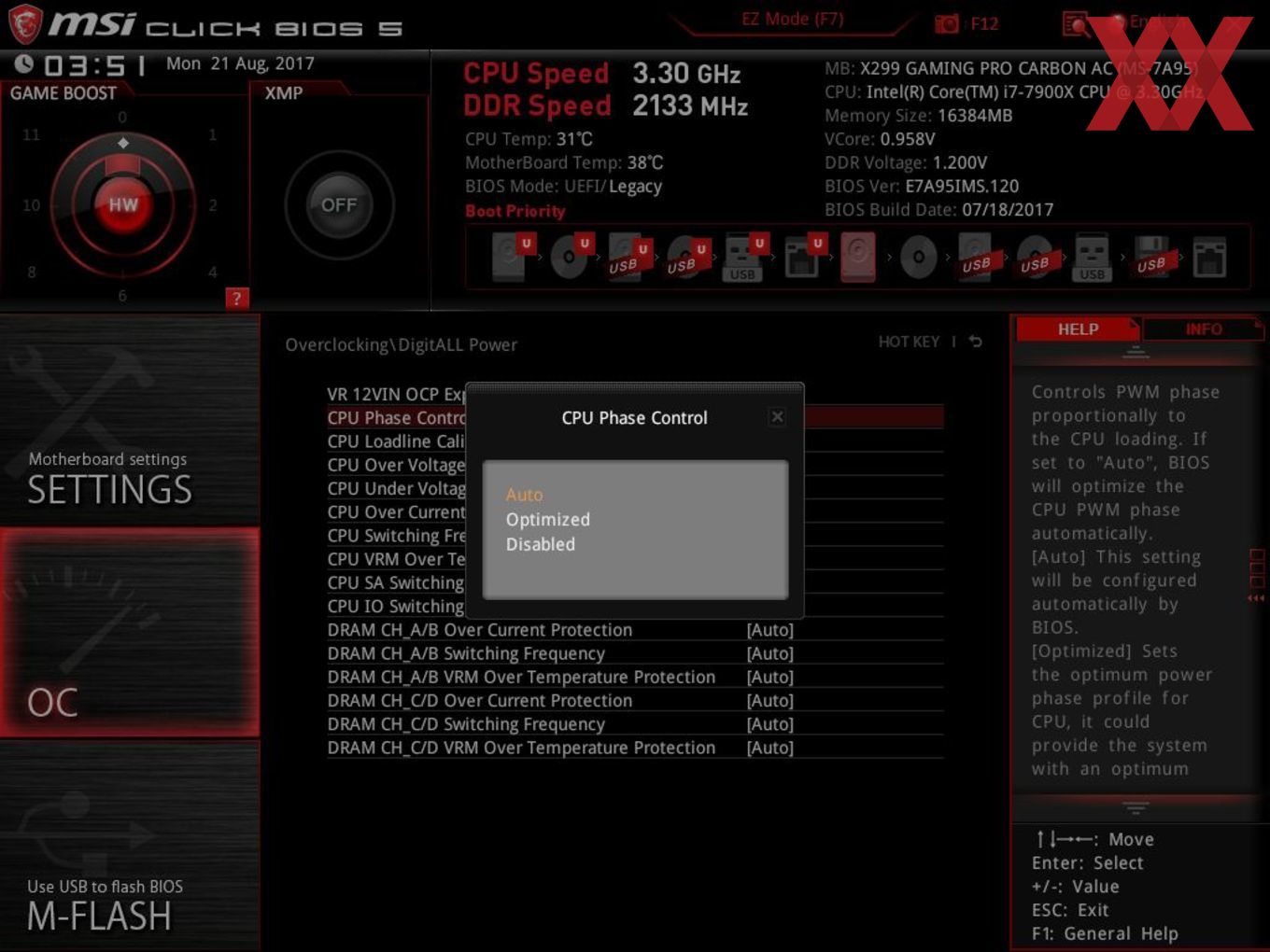Click the date Mon 21 Aug, 2017
The image size is (1270, 952).
(x=240, y=63)
